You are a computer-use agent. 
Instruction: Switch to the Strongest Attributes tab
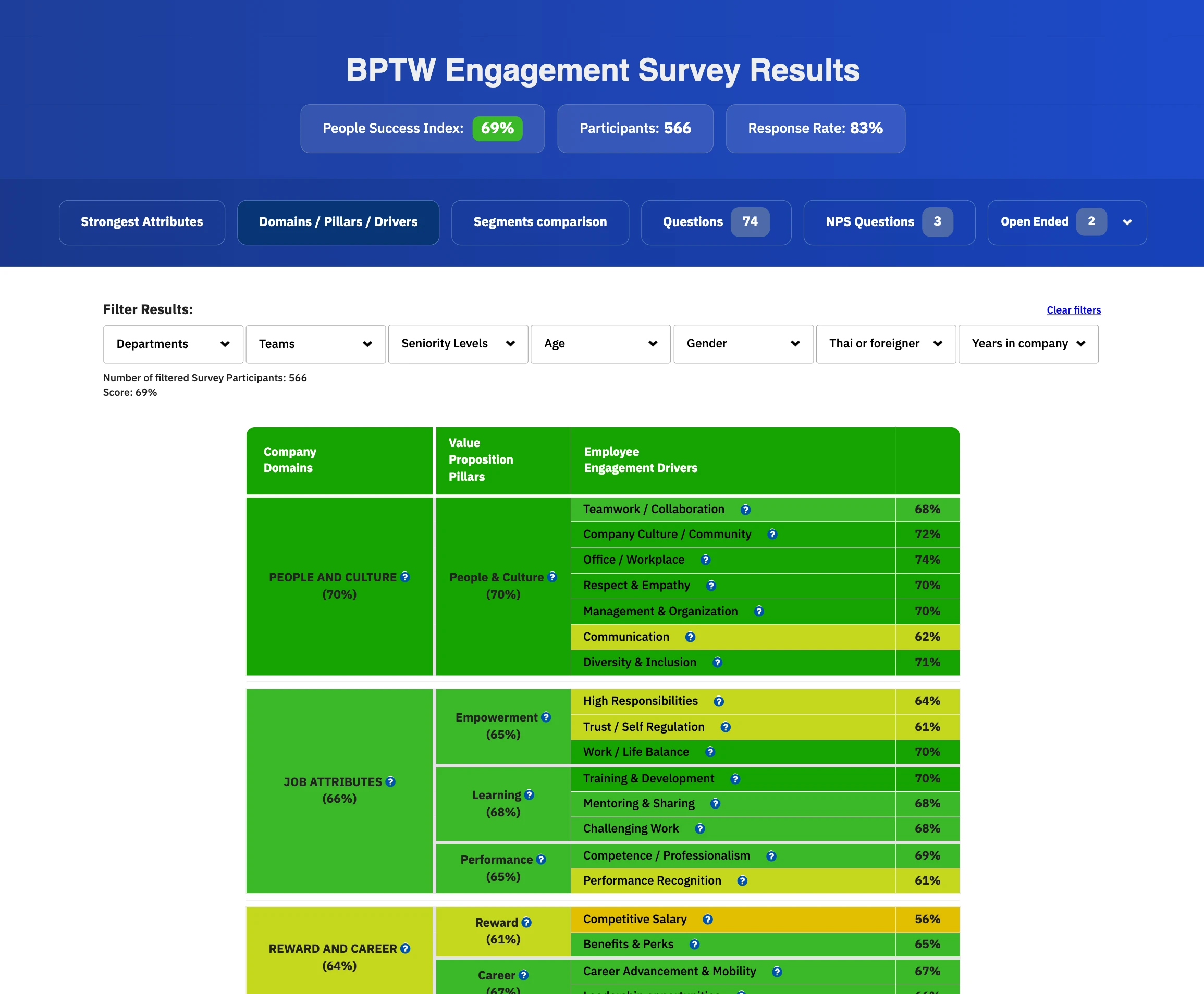point(141,222)
